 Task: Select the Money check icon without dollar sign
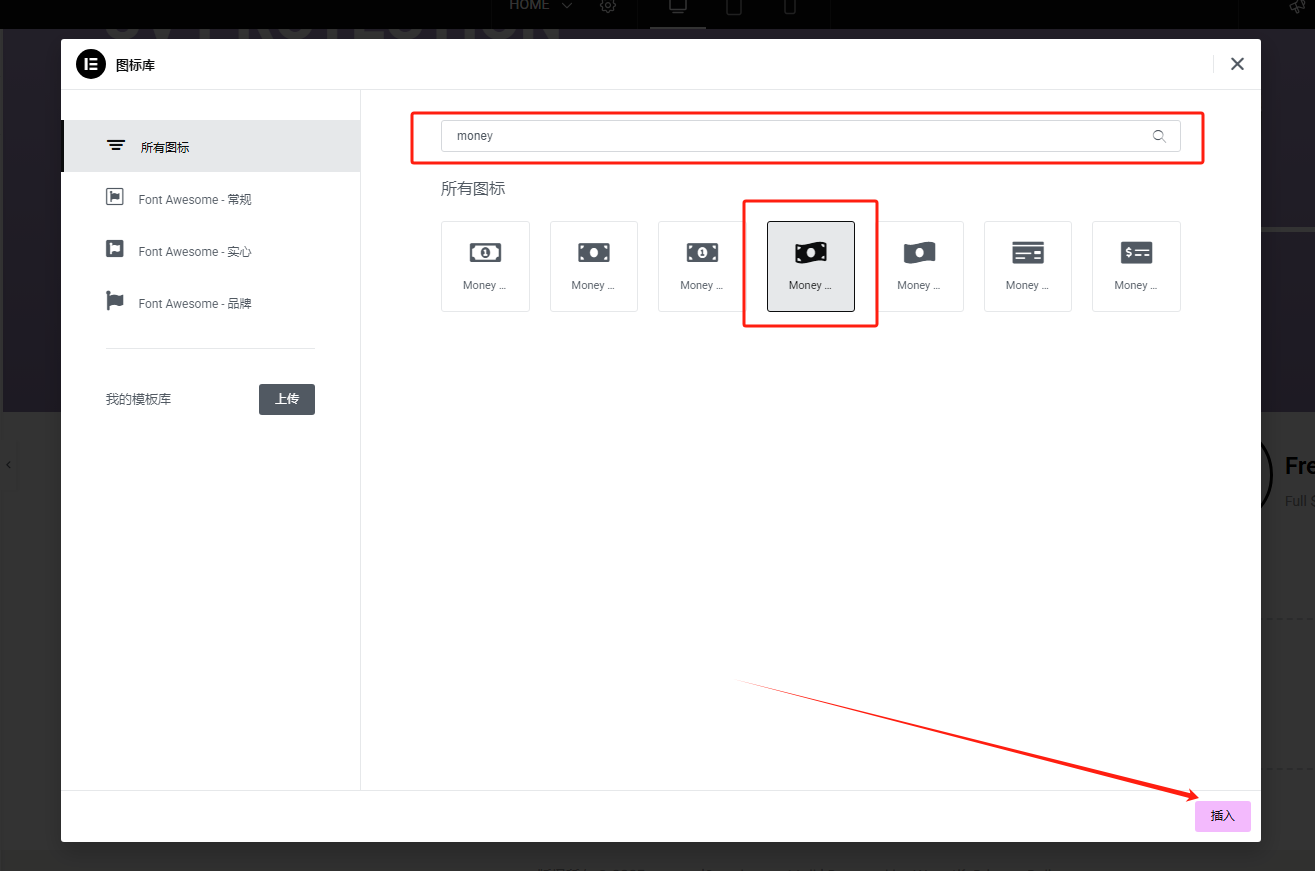[x=1027, y=266]
